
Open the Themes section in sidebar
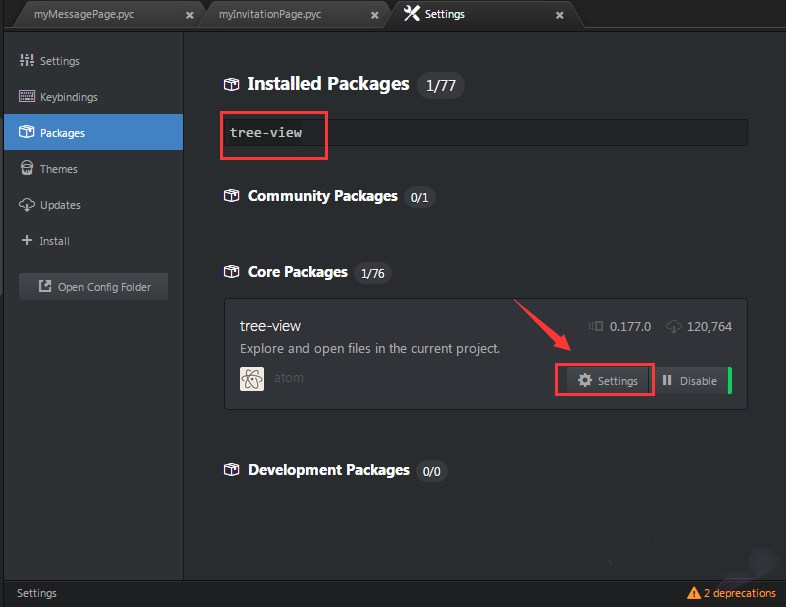(x=58, y=169)
